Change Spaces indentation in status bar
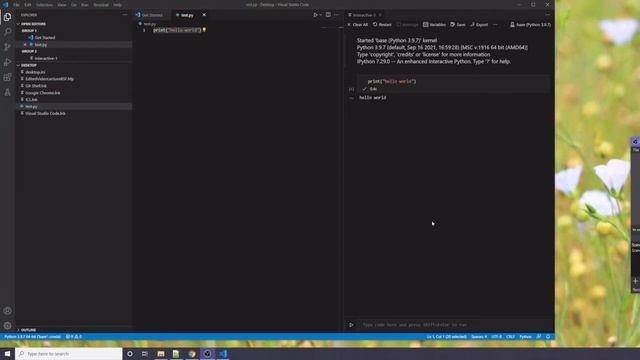The image size is (640, 360). (479, 337)
